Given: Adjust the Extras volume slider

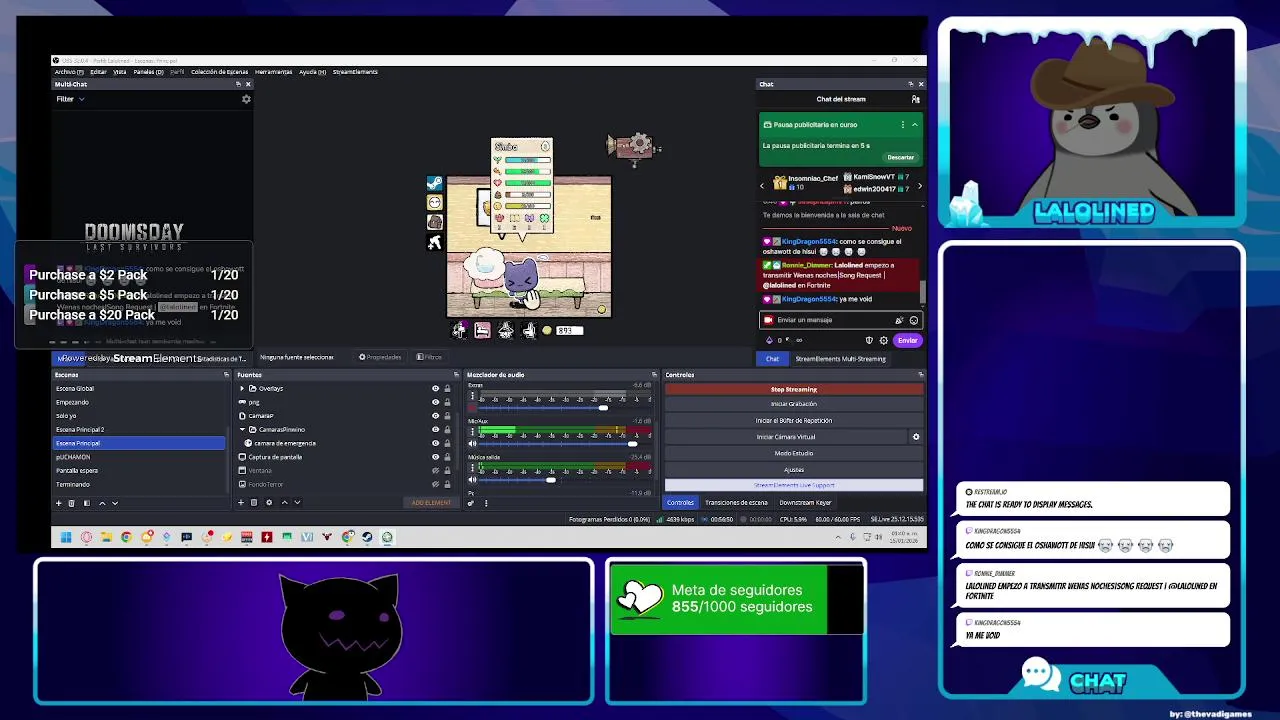Looking at the screenshot, I should 603,408.
